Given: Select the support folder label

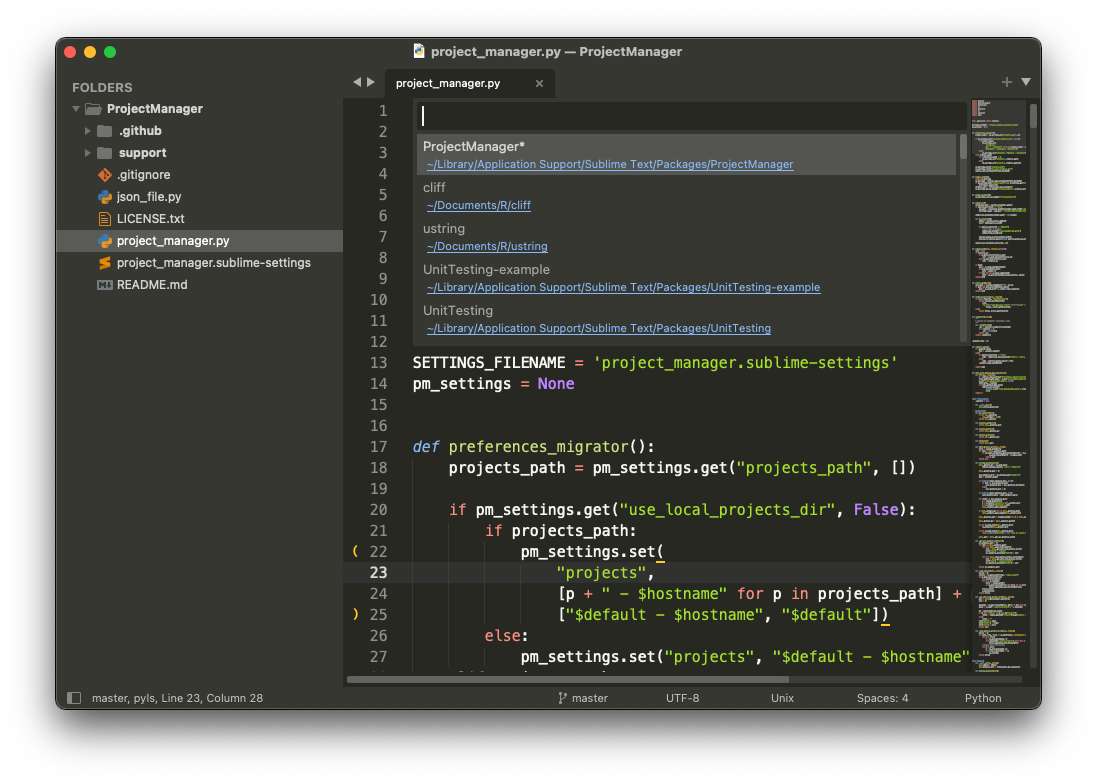Looking at the screenshot, I should pos(142,153).
